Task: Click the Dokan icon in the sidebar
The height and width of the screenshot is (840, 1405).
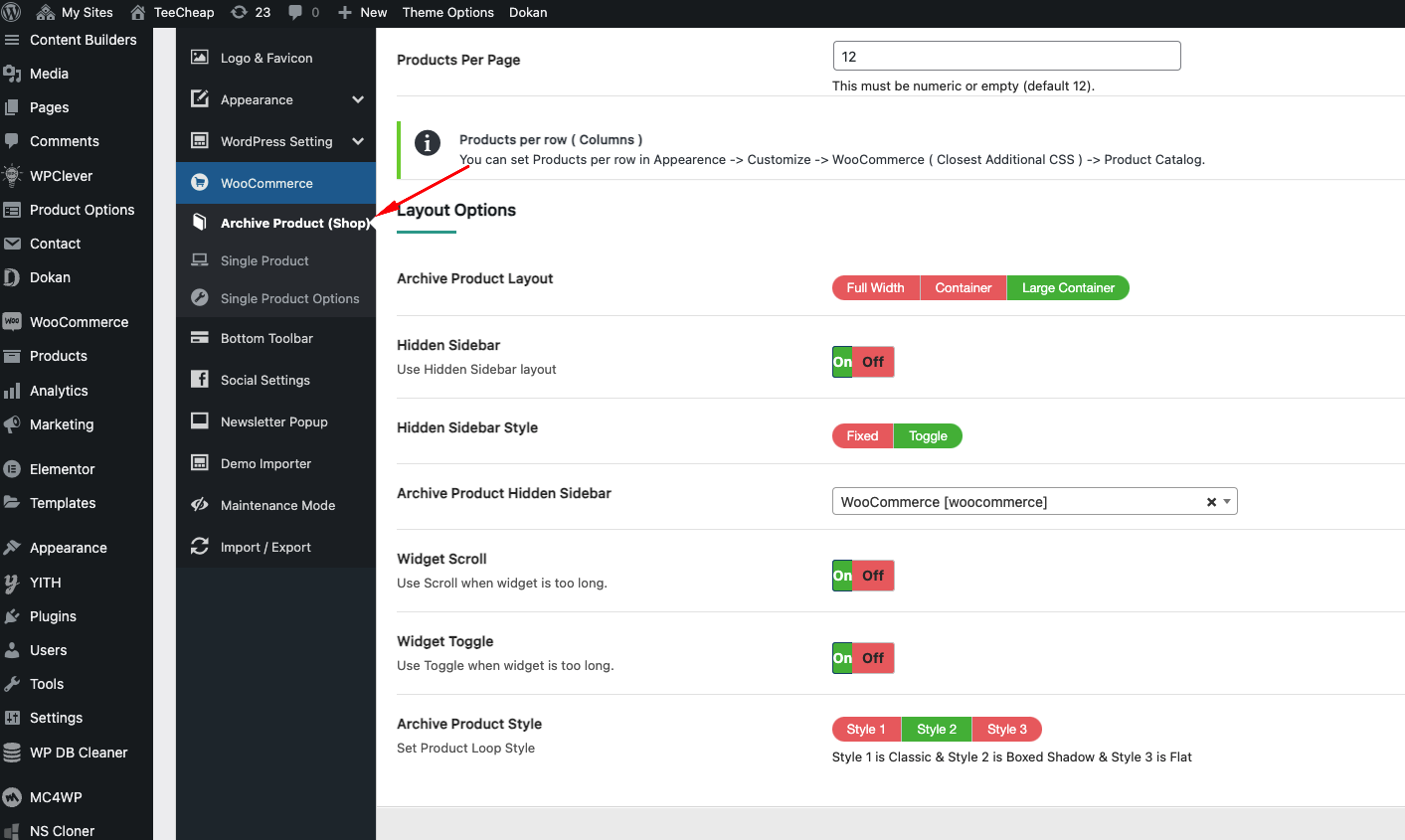Action: click(x=12, y=277)
